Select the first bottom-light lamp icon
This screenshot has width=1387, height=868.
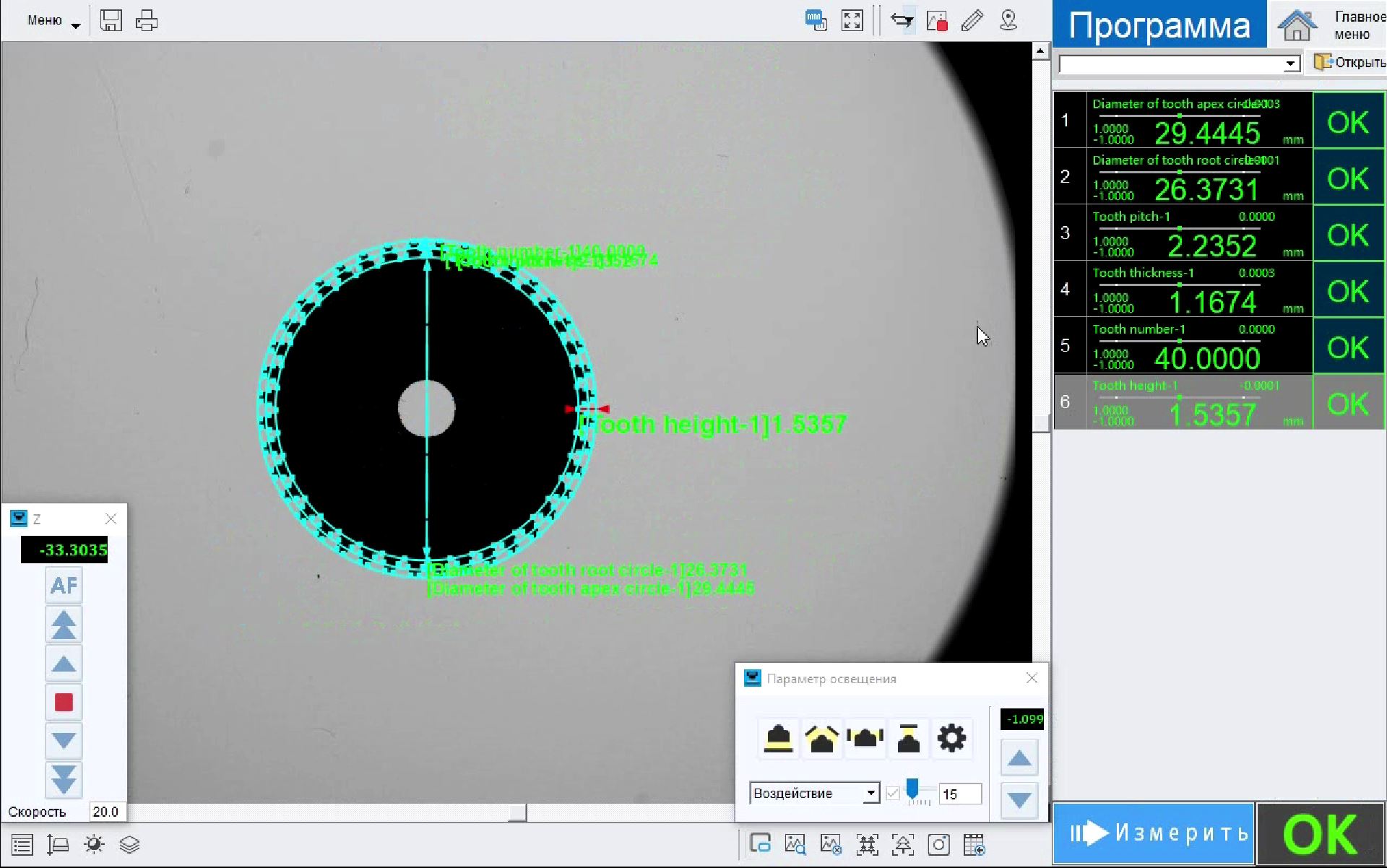tap(778, 738)
